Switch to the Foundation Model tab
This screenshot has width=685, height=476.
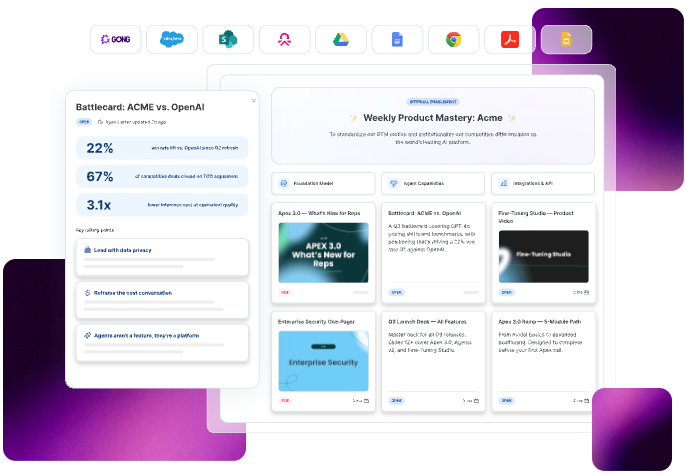click(323, 183)
